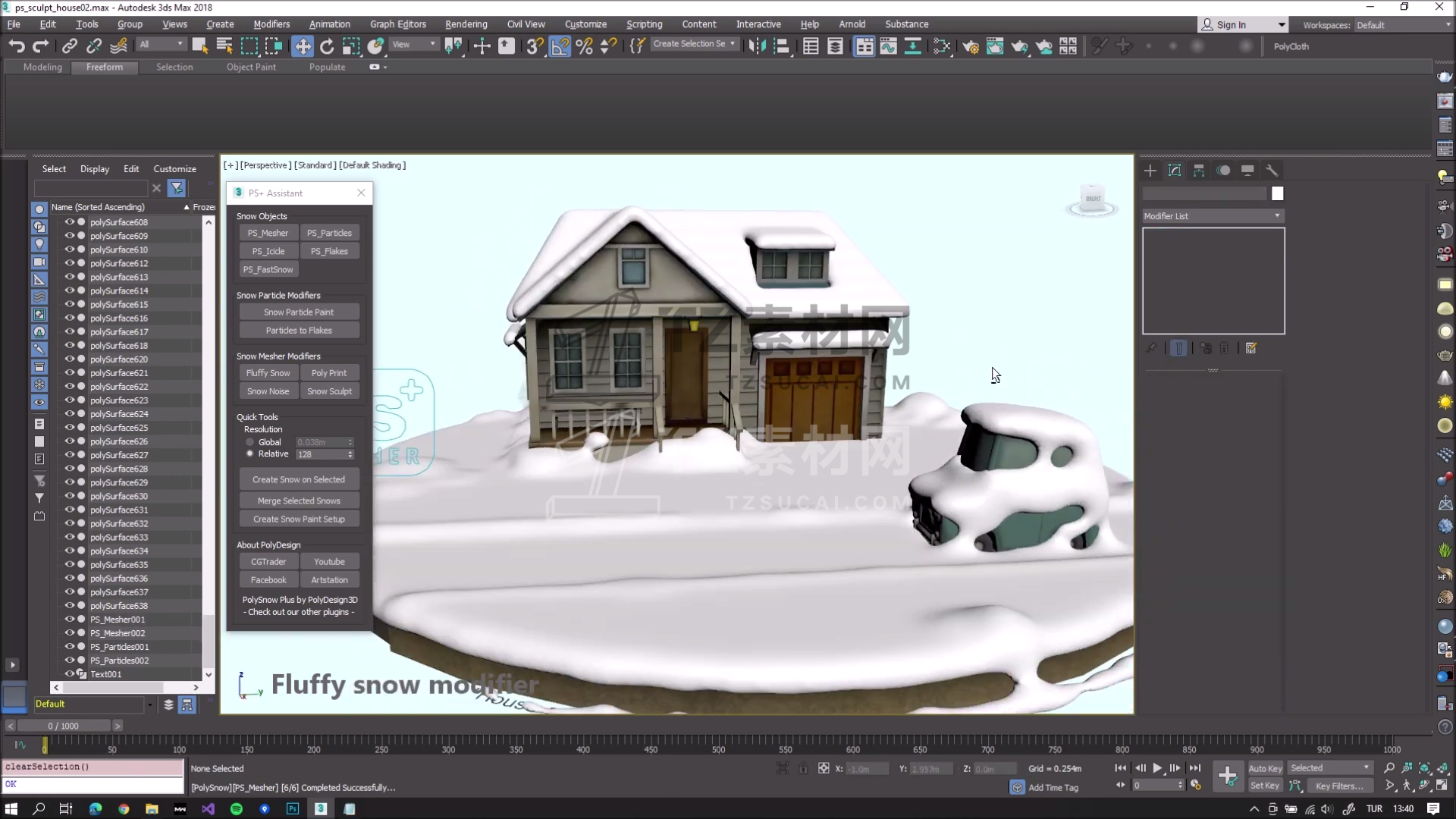Open the Hierarchy command panel tab
This screenshot has height=819, width=1456.
1199,171
